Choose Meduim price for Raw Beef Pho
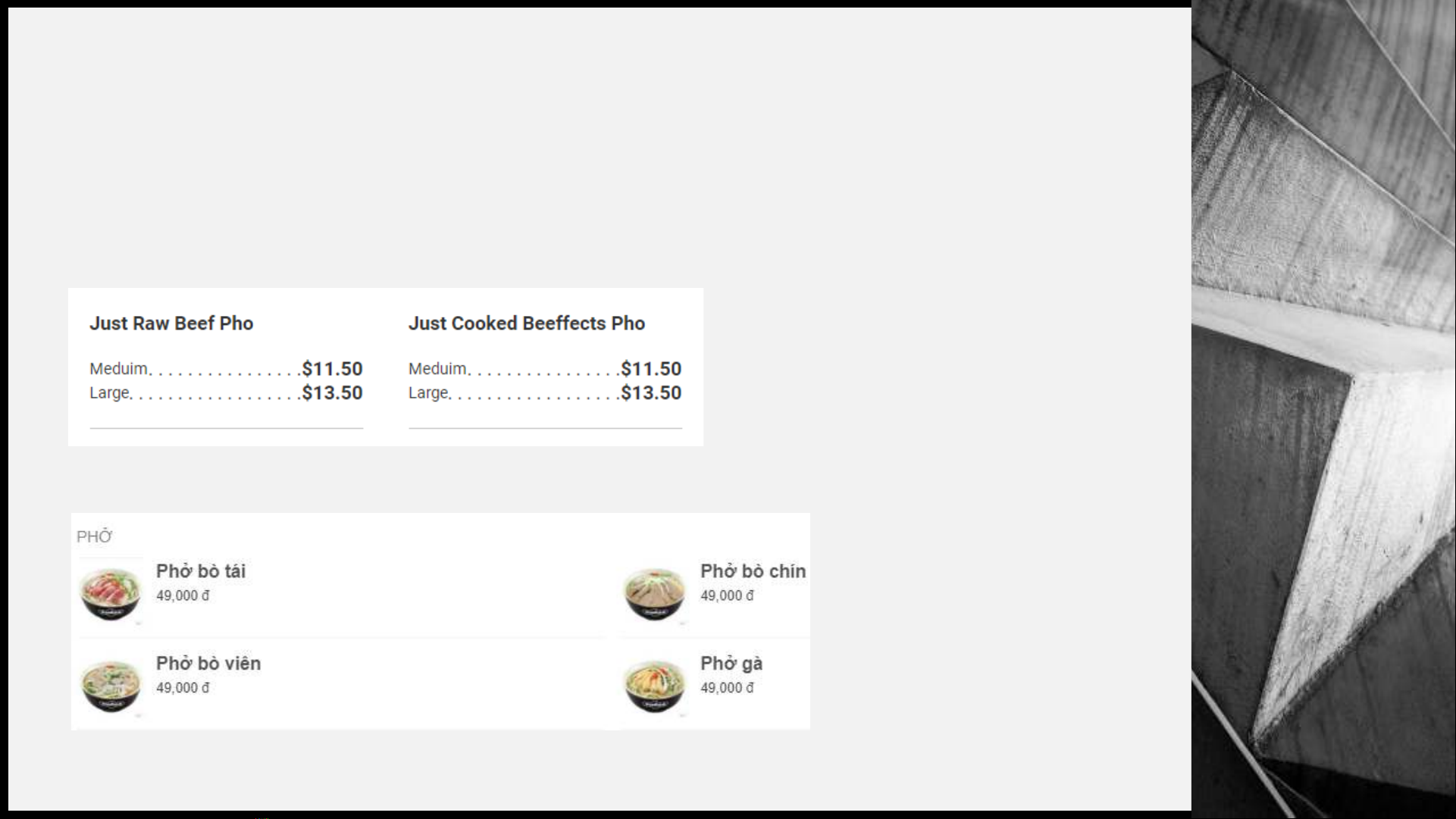The width and height of the screenshot is (1456, 819). (x=226, y=369)
